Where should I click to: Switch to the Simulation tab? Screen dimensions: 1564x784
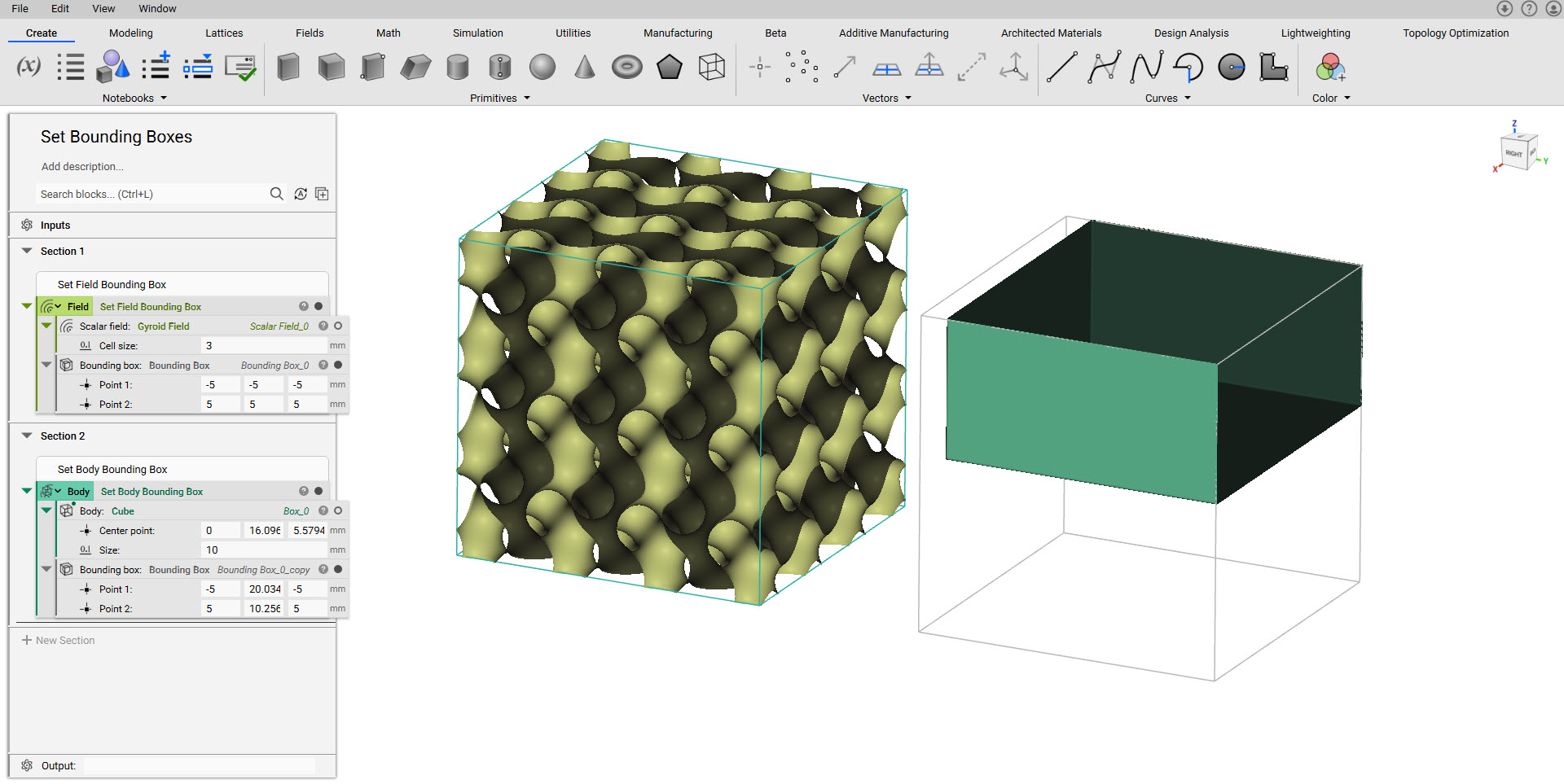click(x=478, y=33)
